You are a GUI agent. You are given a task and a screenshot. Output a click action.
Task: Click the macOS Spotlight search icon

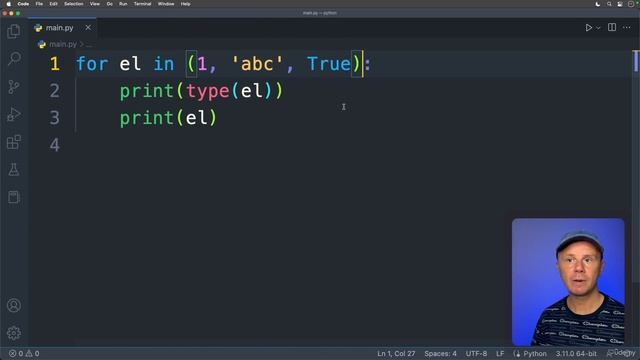tap(609, 4)
